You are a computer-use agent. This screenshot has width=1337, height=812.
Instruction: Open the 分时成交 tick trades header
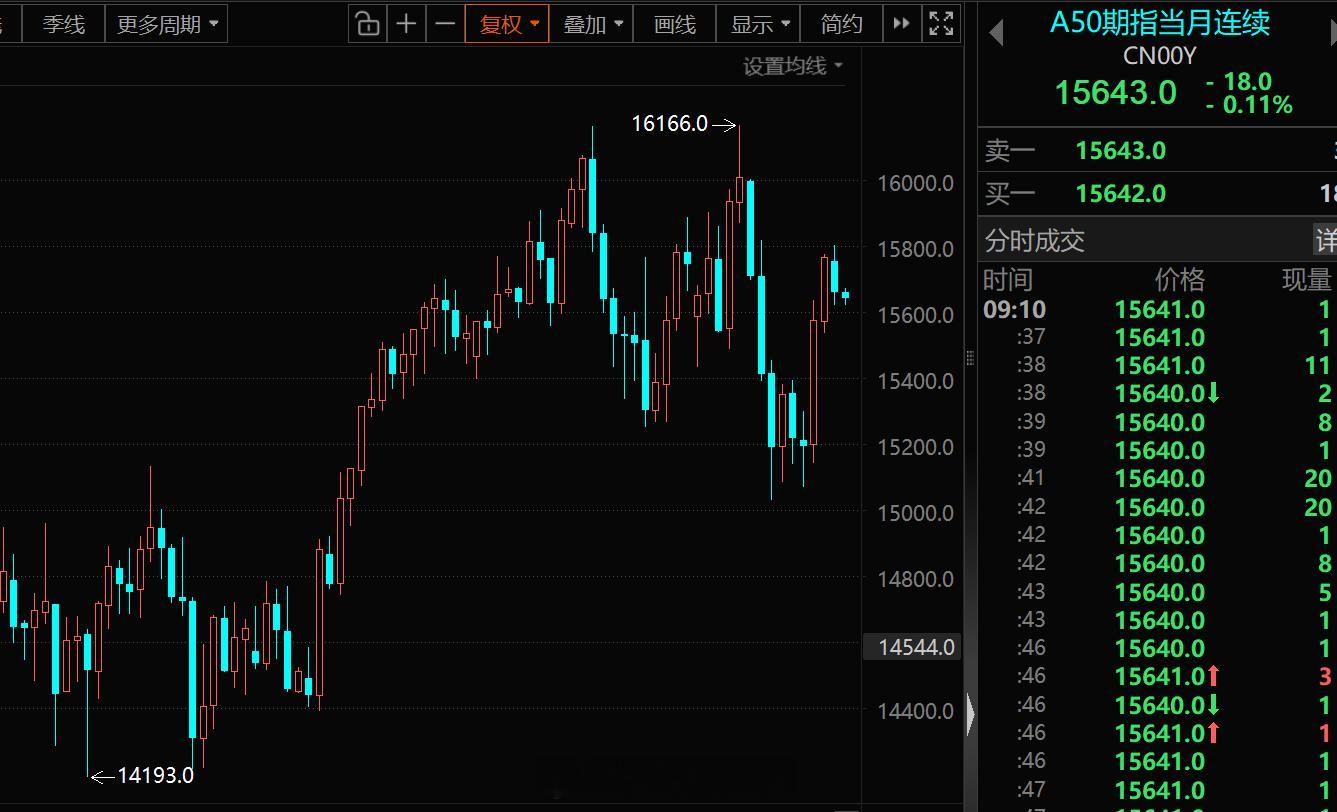tap(1035, 240)
